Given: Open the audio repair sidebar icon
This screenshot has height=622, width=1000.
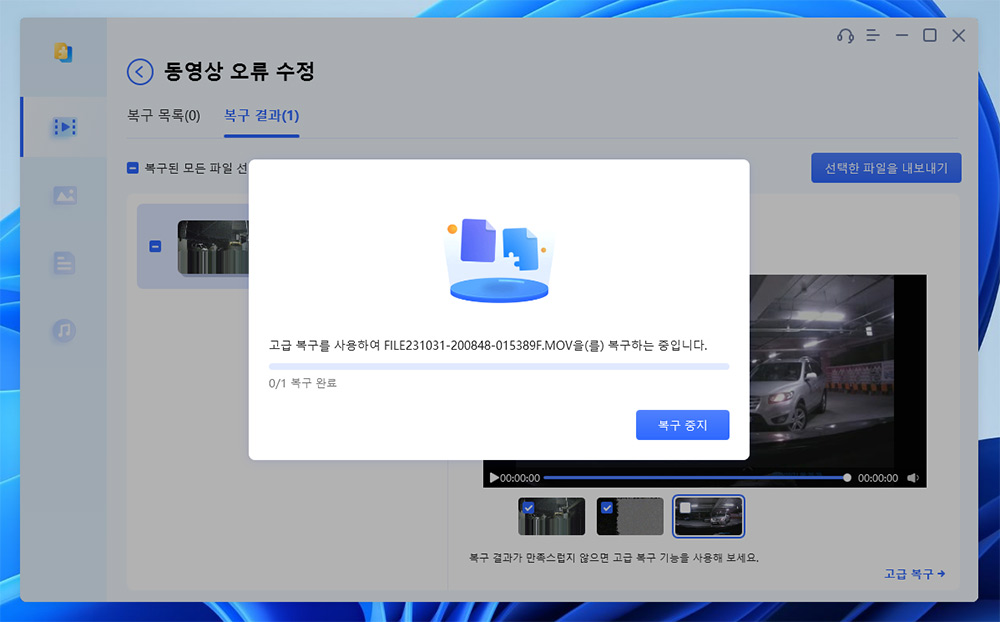Looking at the screenshot, I should click(x=64, y=330).
